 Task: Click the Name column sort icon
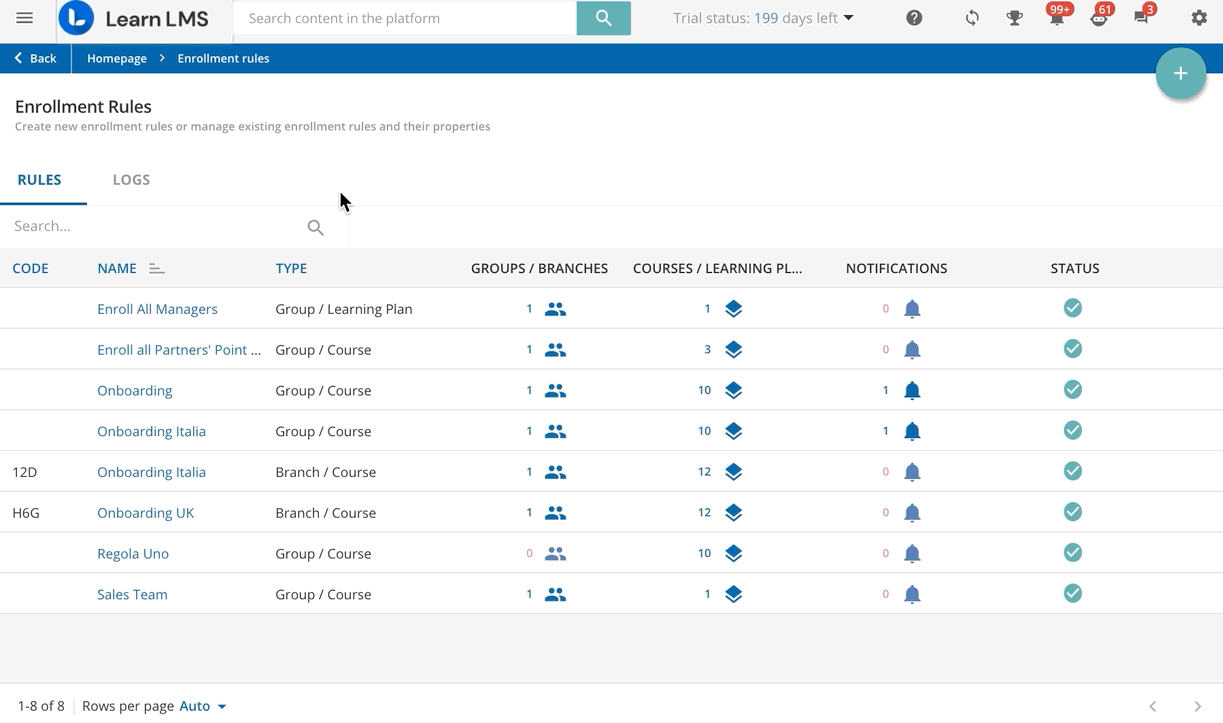(x=156, y=268)
